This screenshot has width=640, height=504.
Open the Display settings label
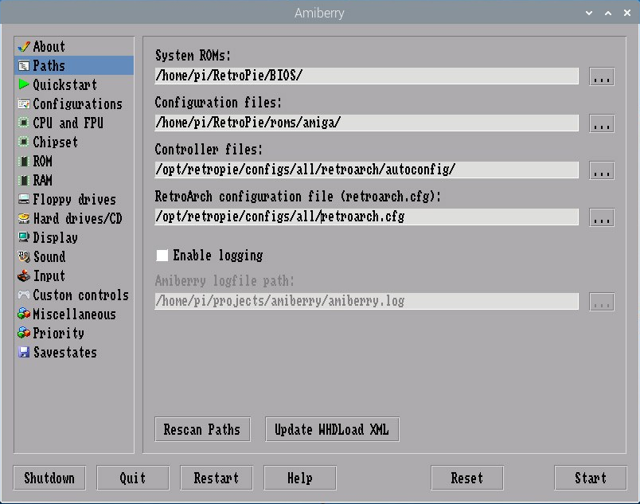pyautogui.click(x=55, y=238)
